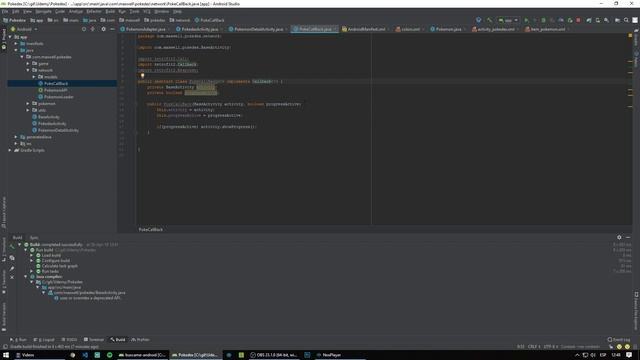This screenshot has height=360, width=640.
Task: Open Project Structure folder icon
Action: 617,20
